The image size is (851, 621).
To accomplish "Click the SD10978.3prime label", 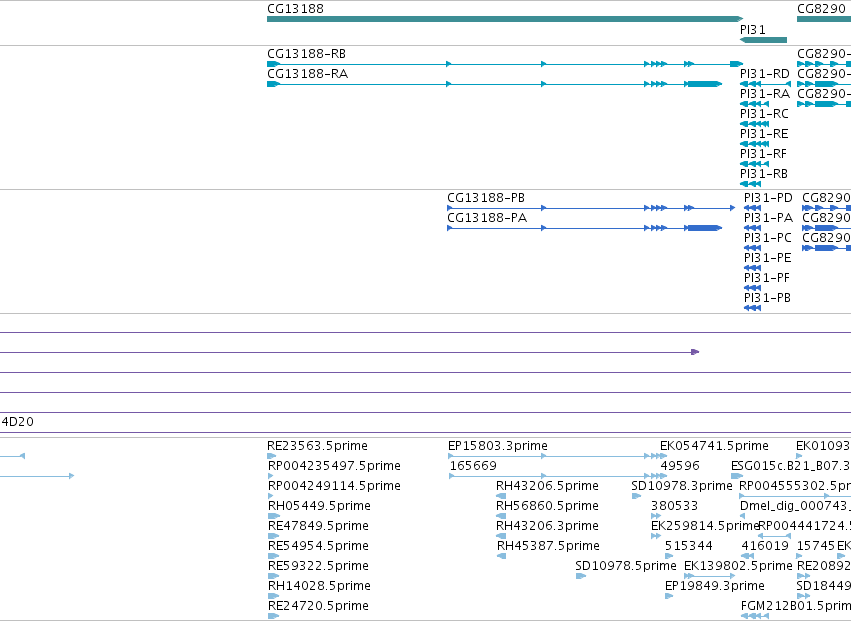I will tap(682, 486).
